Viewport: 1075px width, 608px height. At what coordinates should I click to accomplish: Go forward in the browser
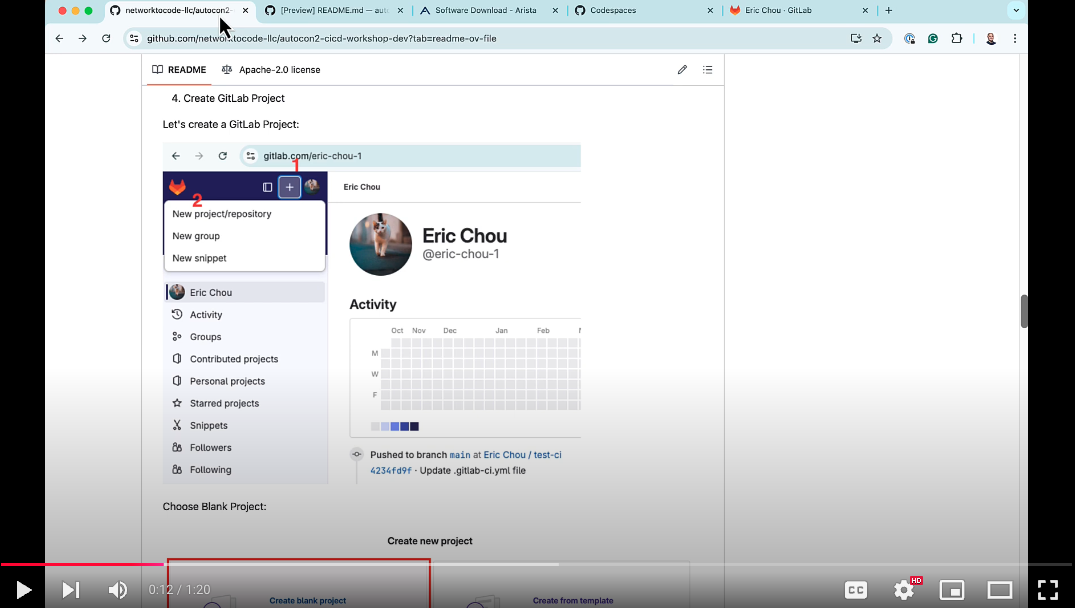click(x=82, y=38)
